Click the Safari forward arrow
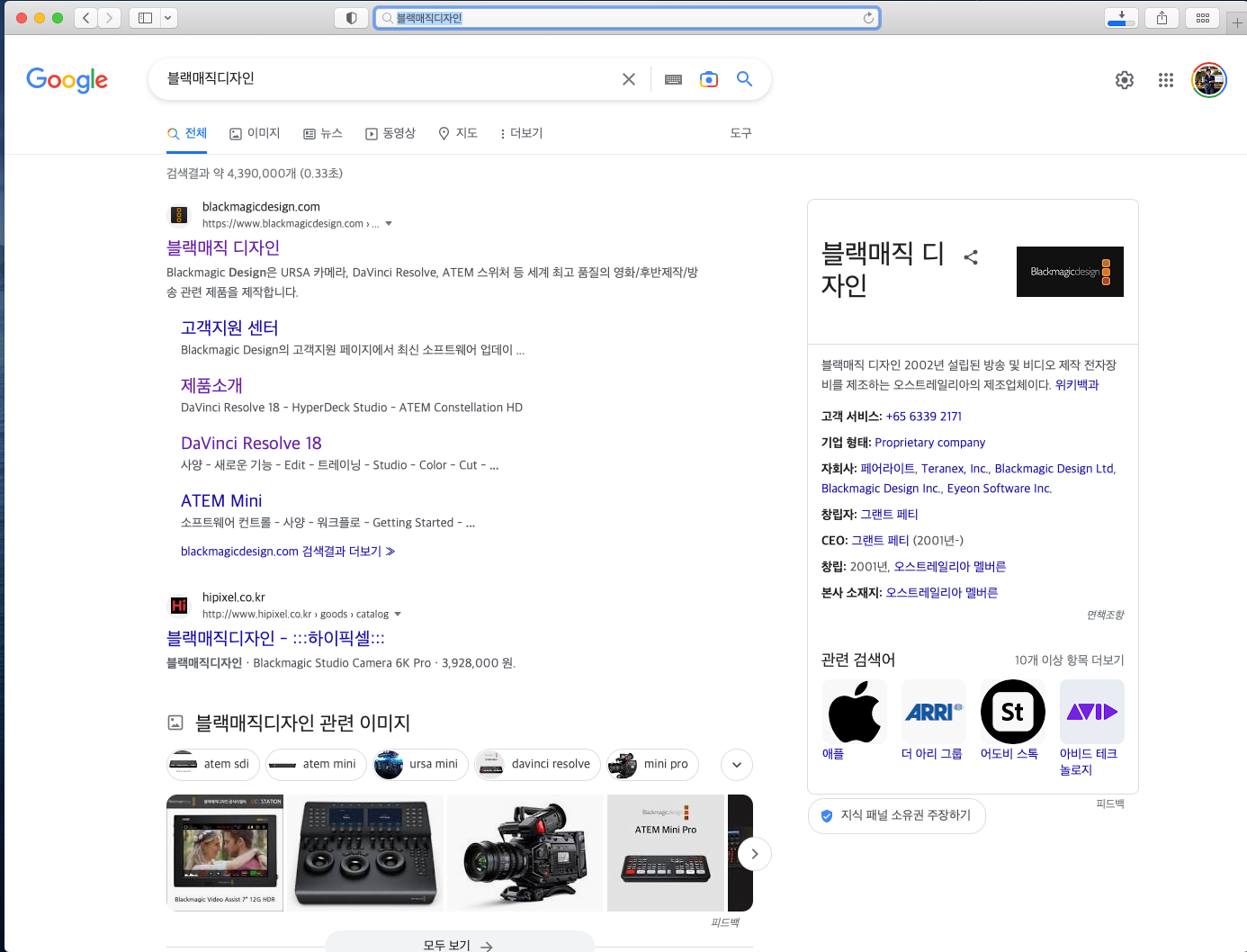1247x952 pixels. (110, 18)
